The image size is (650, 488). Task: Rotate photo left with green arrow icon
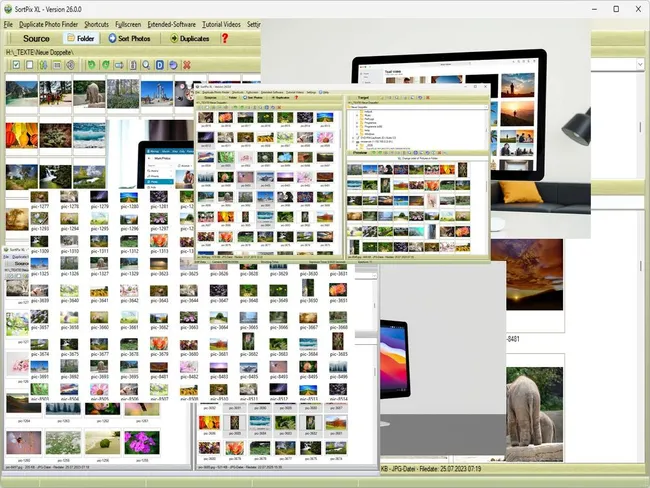(91, 65)
